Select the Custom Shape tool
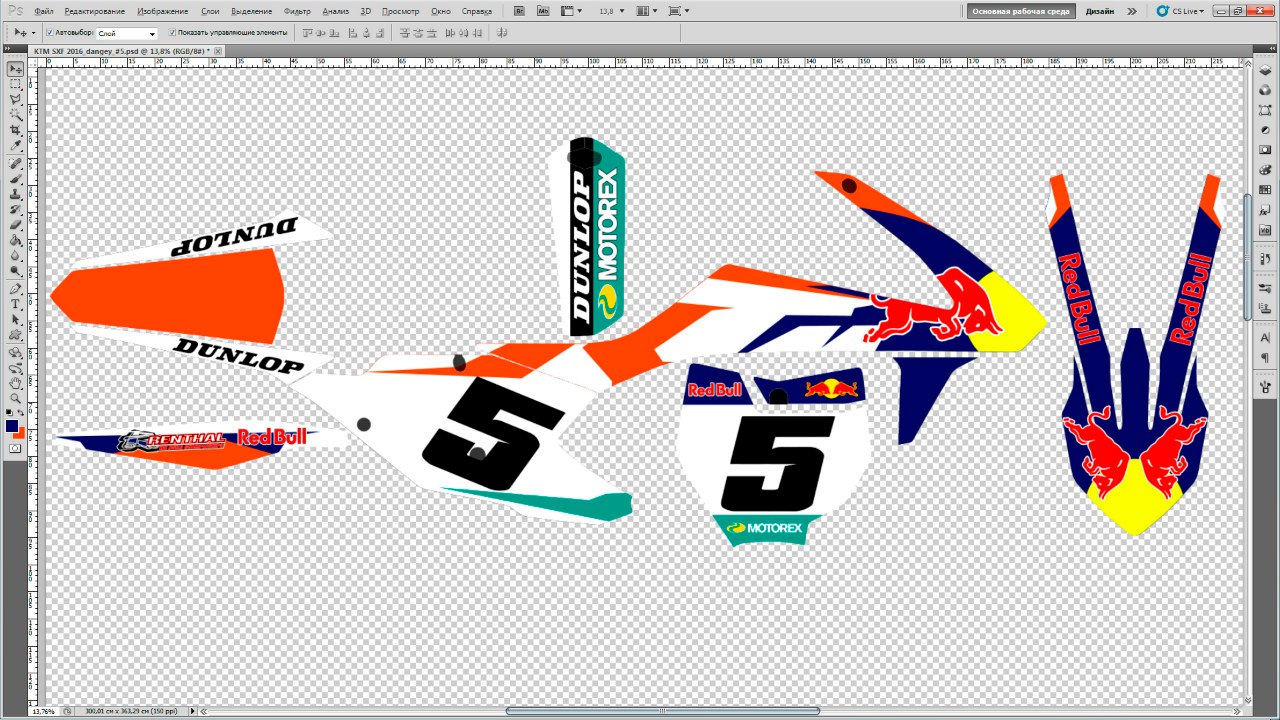The image size is (1280, 720). [x=16, y=335]
